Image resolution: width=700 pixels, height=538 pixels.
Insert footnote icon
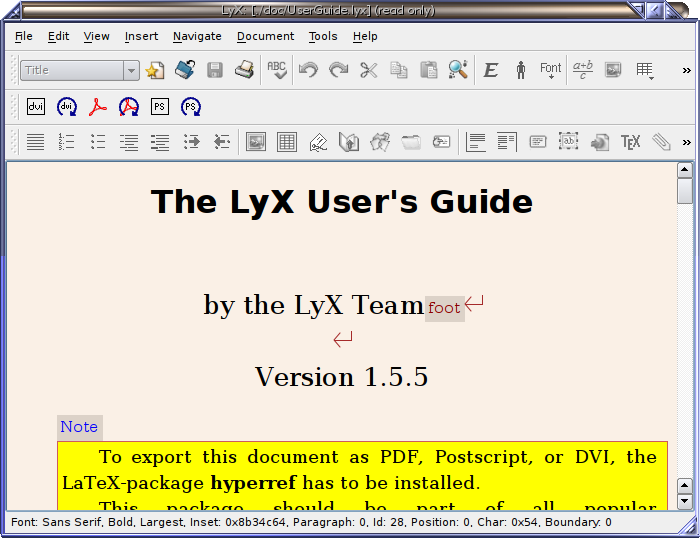(x=476, y=142)
